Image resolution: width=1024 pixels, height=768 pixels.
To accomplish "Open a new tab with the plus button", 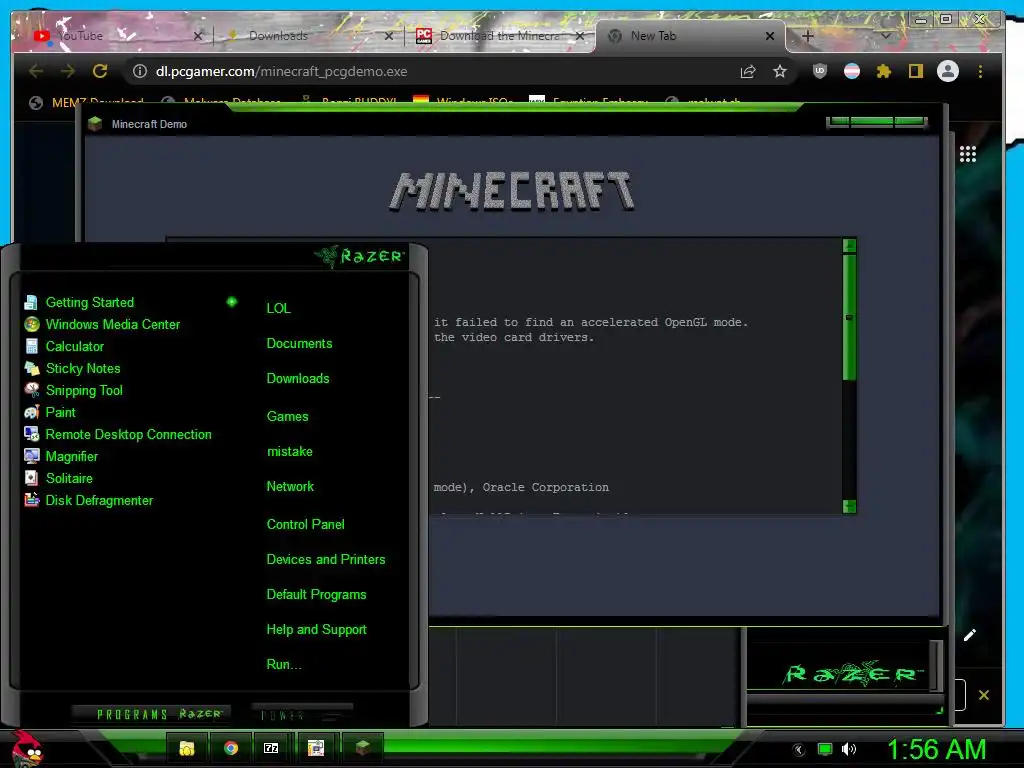I will click(x=808, y=37).
